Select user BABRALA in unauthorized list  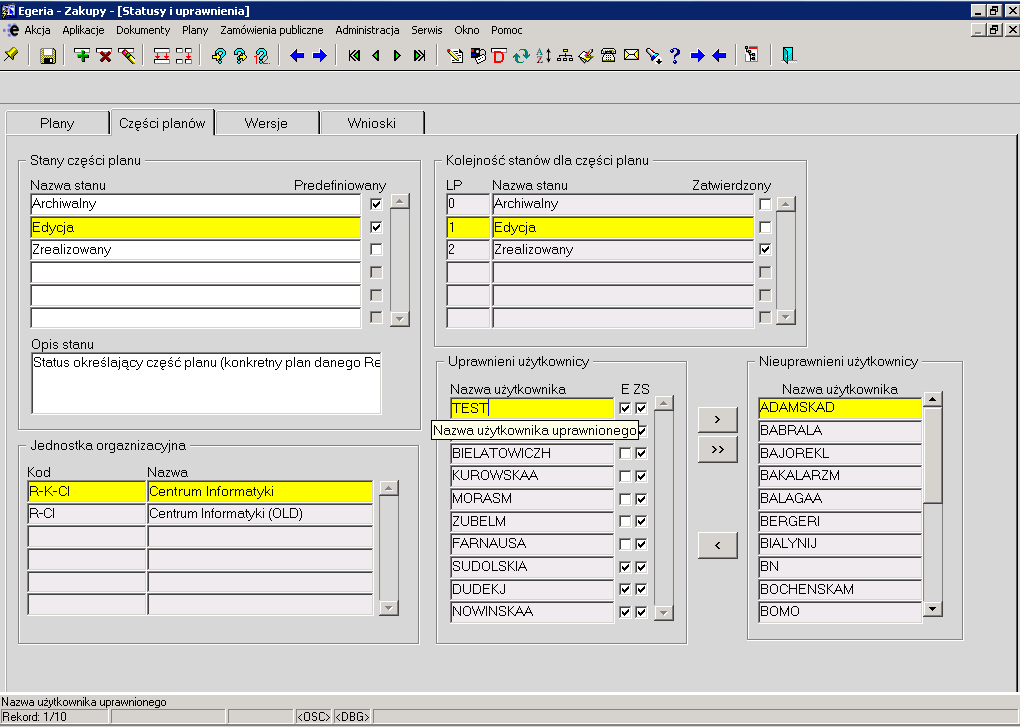[840, 431]
